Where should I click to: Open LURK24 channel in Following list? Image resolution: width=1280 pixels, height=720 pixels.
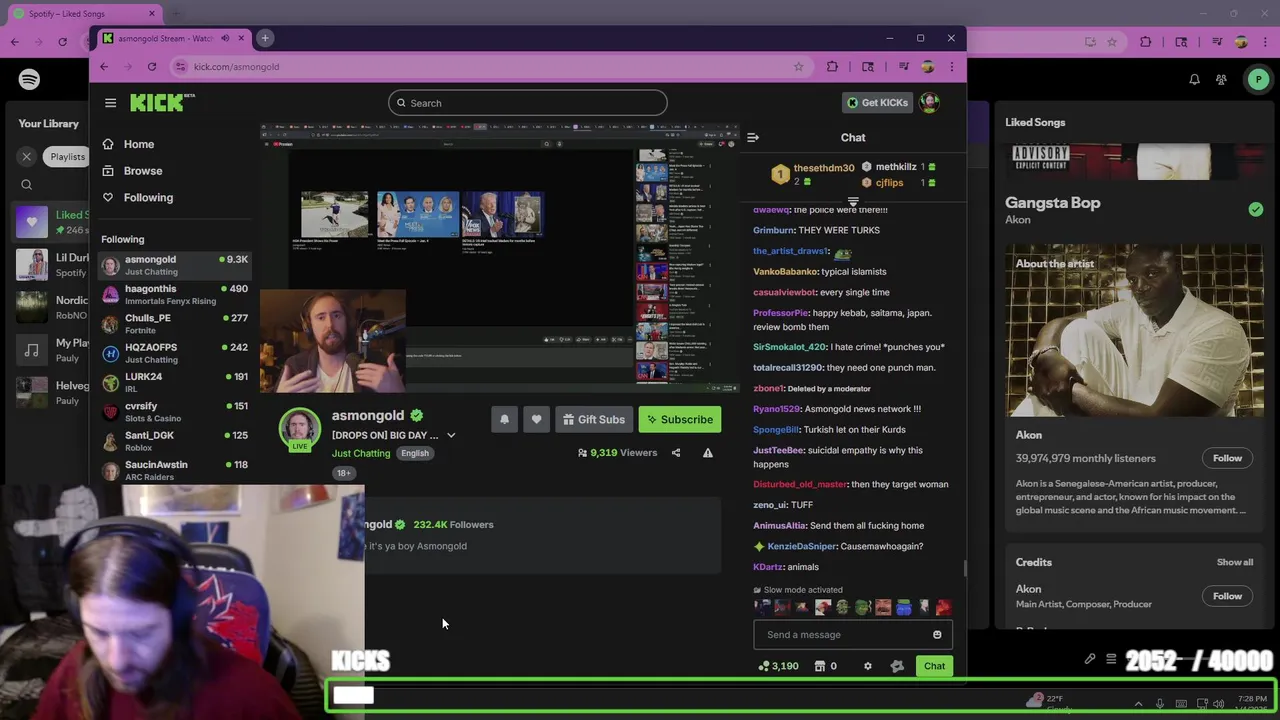pos(174,382)
